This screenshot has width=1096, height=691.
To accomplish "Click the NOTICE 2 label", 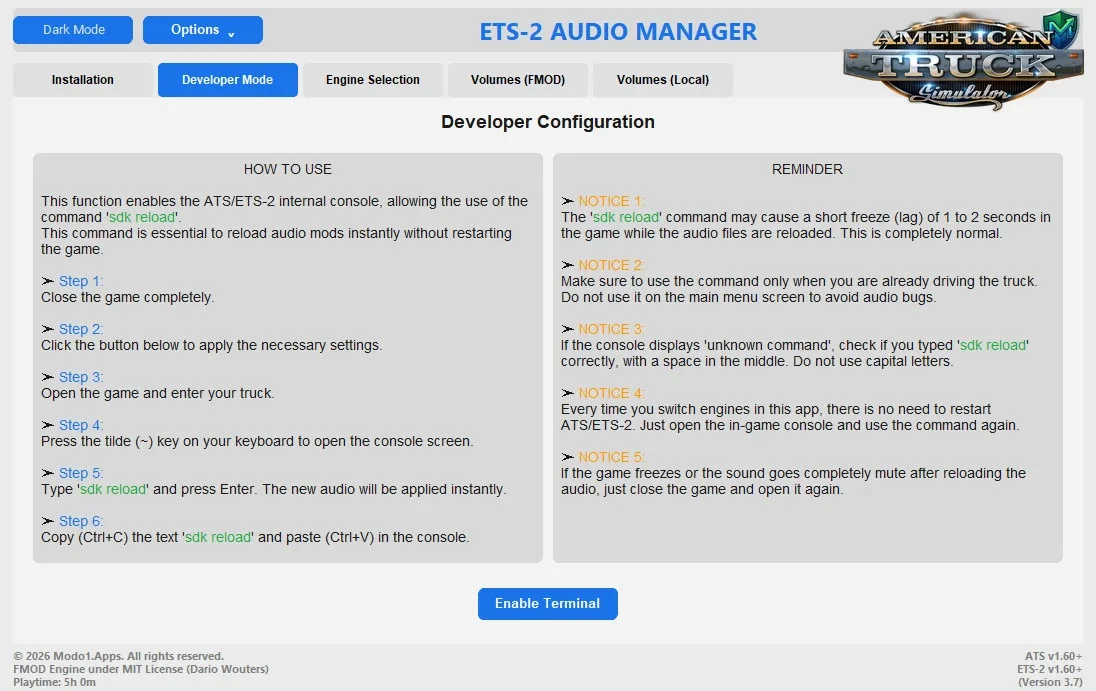I will [612, 265].
